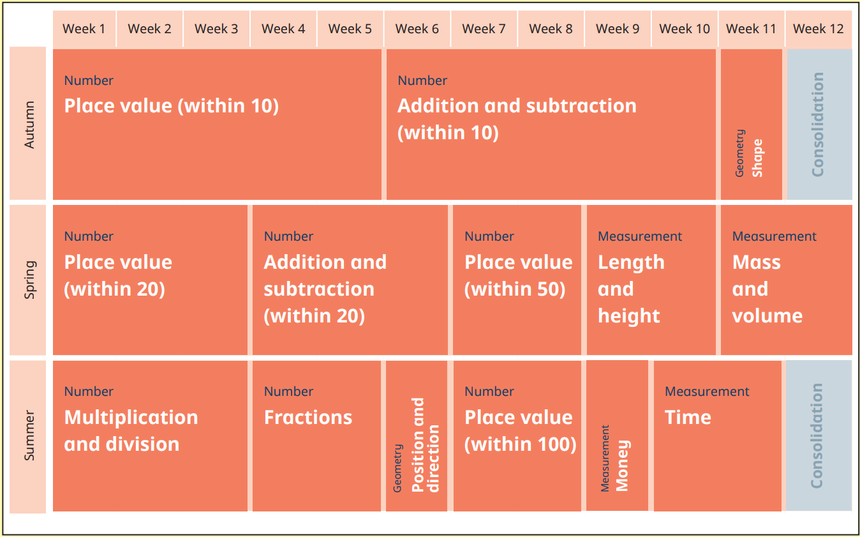Select the Position and direction block
860x537 pixels.
click(417, 436)
